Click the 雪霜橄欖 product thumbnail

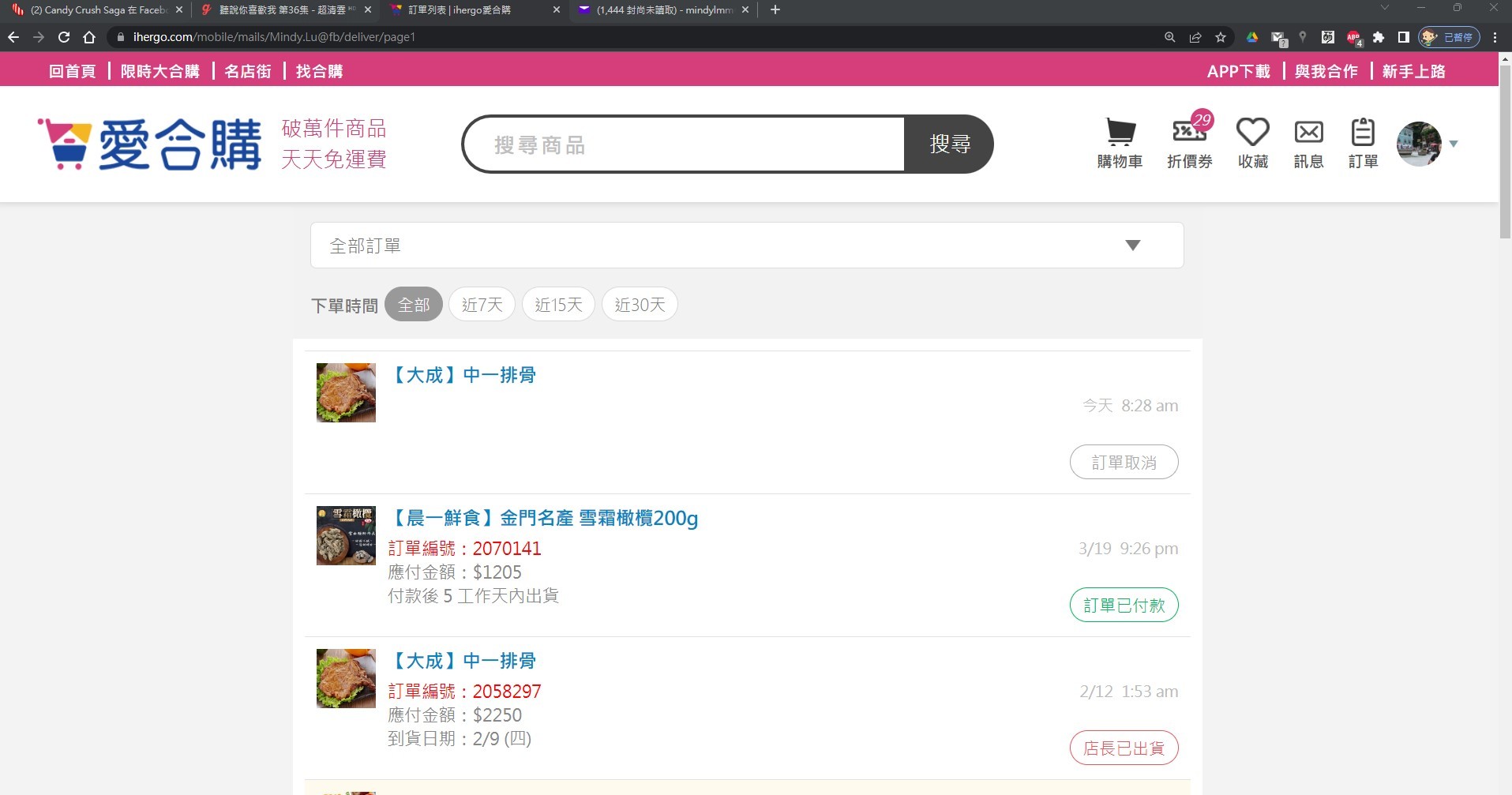(x=346, y=535)
